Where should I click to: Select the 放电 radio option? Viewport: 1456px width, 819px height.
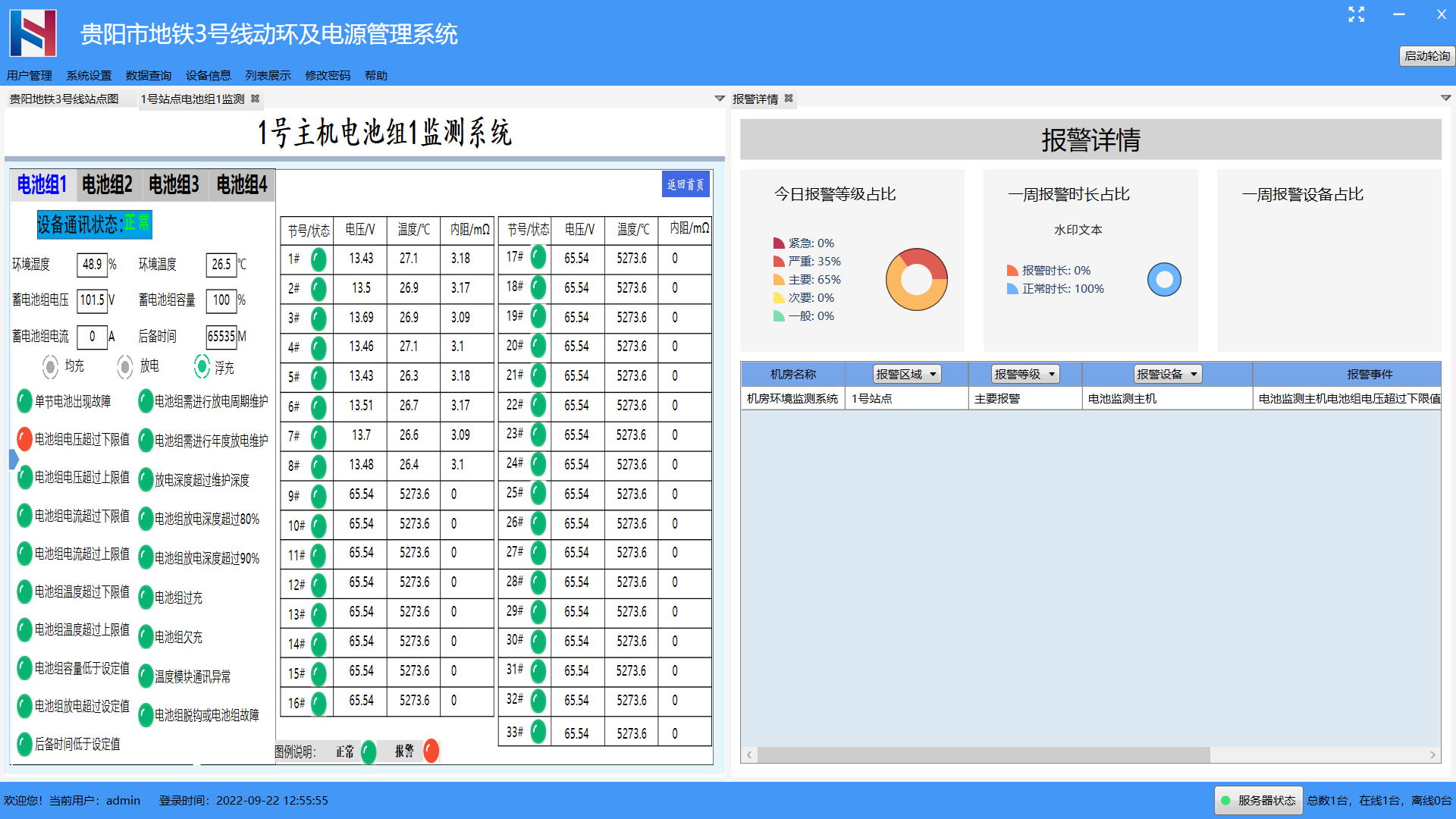point(125,367)
